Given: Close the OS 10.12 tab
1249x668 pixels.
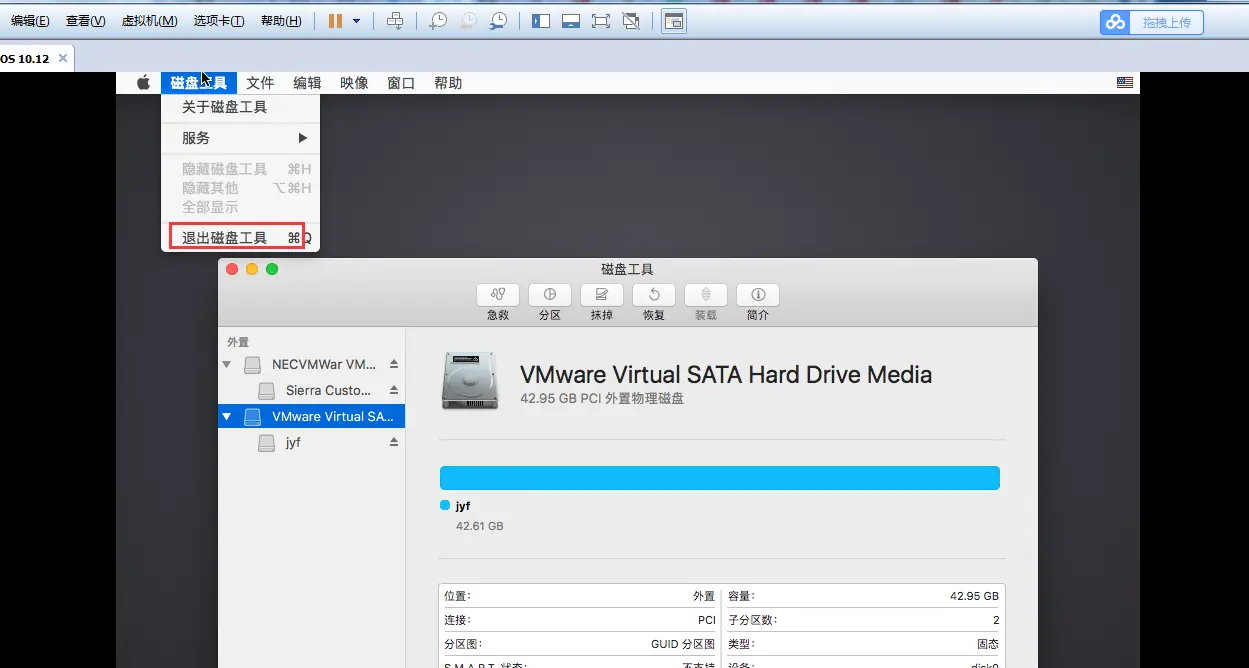Looking at the screenshot, I should (63, 58).
